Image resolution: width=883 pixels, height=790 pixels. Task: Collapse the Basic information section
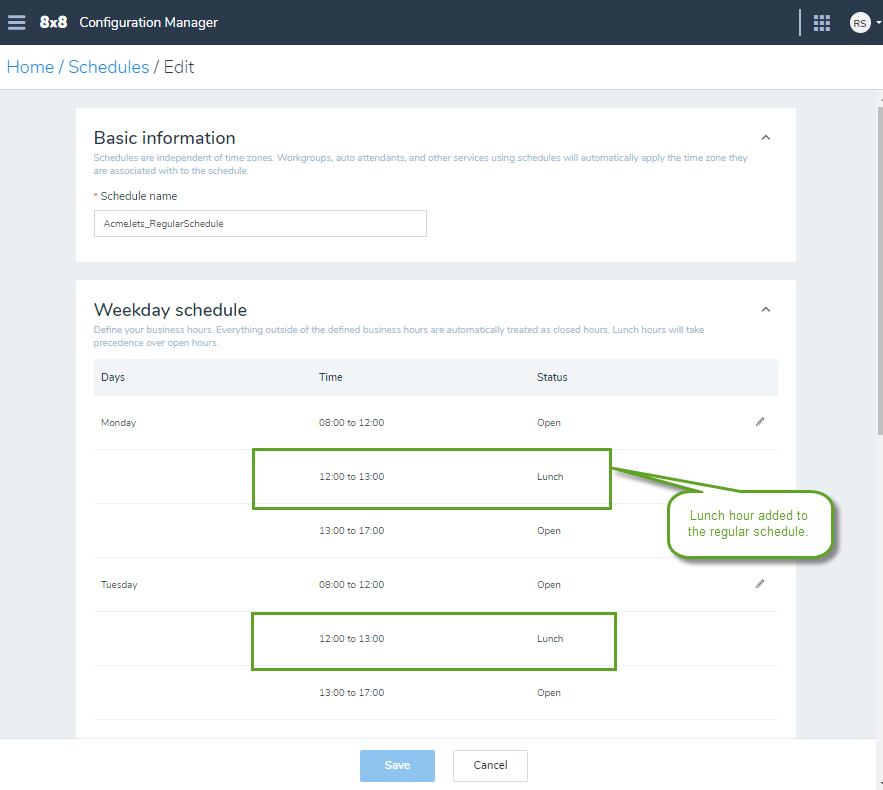[765, 137]
